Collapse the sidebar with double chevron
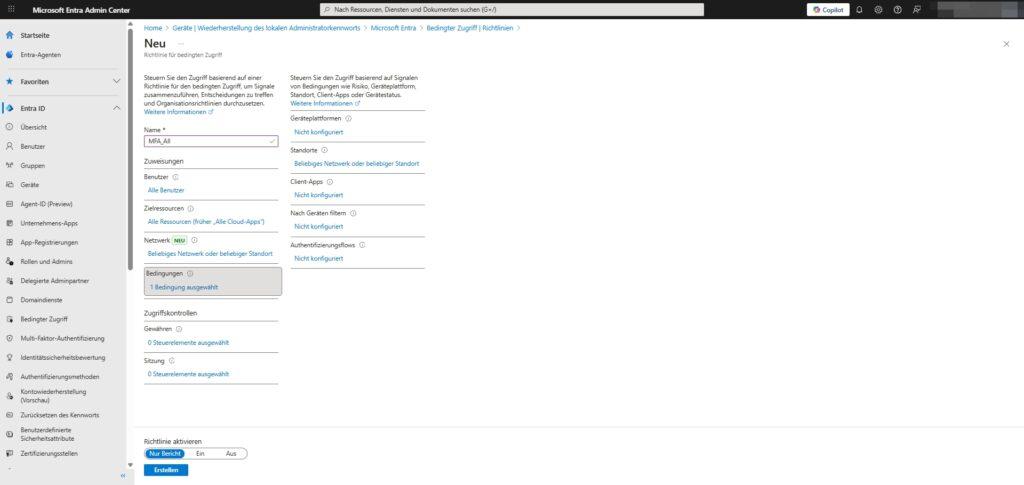 point(123,475)
